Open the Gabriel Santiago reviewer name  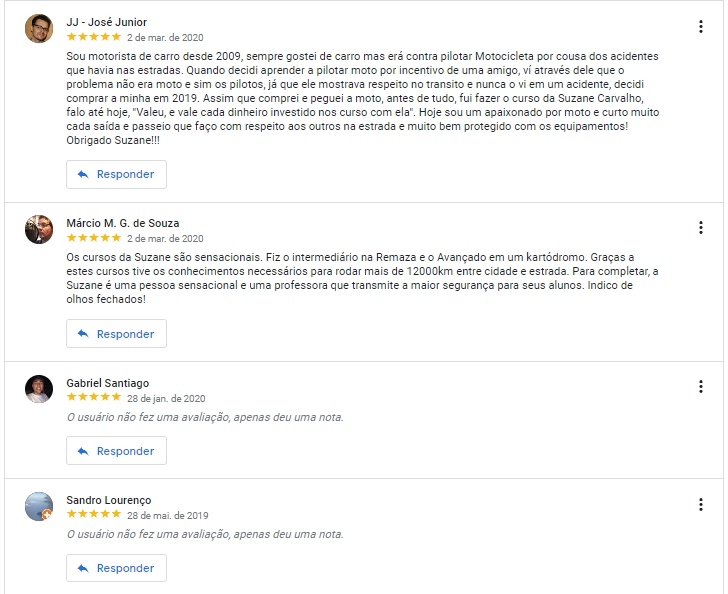[108, 383]
